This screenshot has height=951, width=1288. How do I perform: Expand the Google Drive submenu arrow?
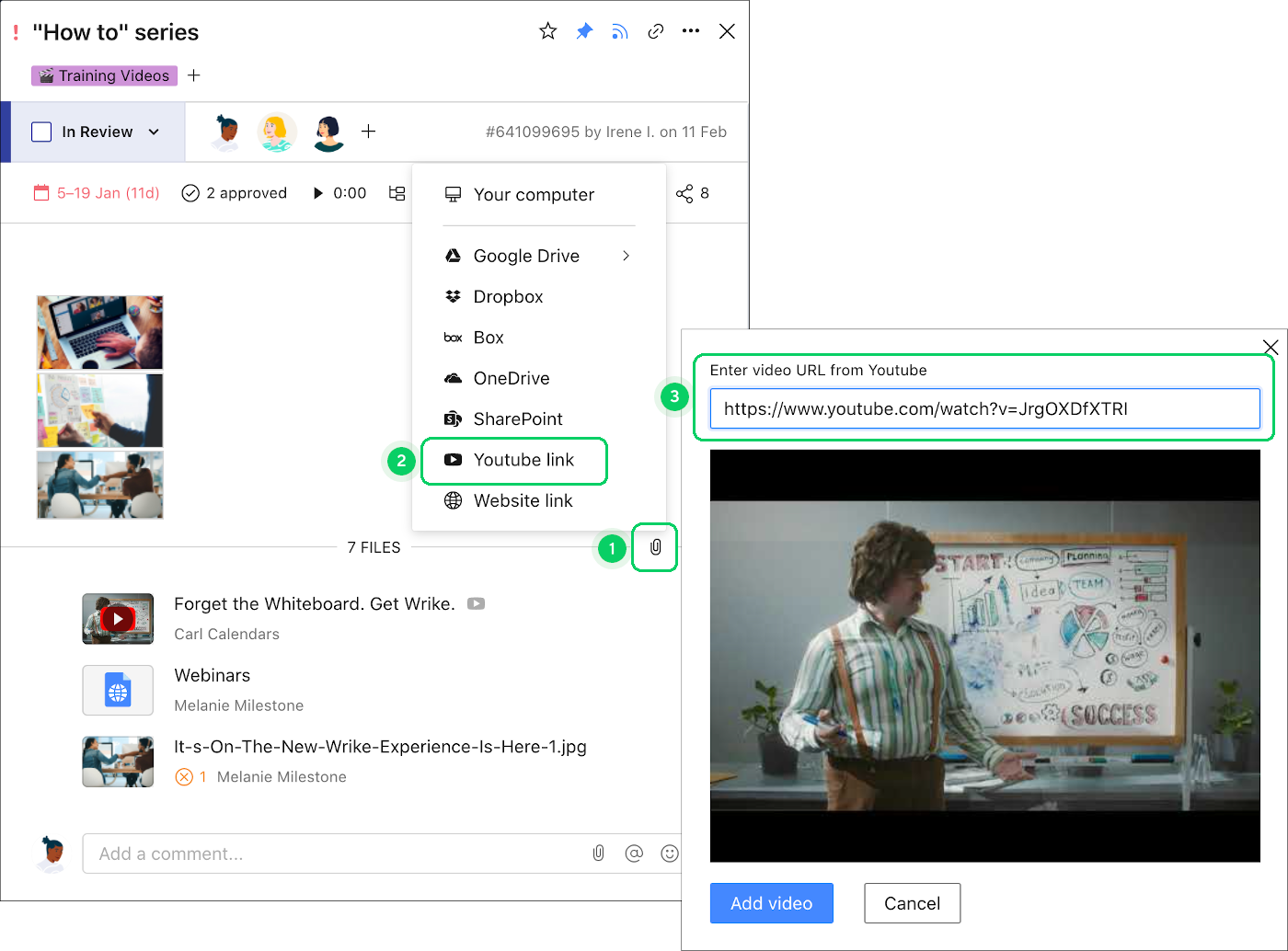click(x=627, y=256)
